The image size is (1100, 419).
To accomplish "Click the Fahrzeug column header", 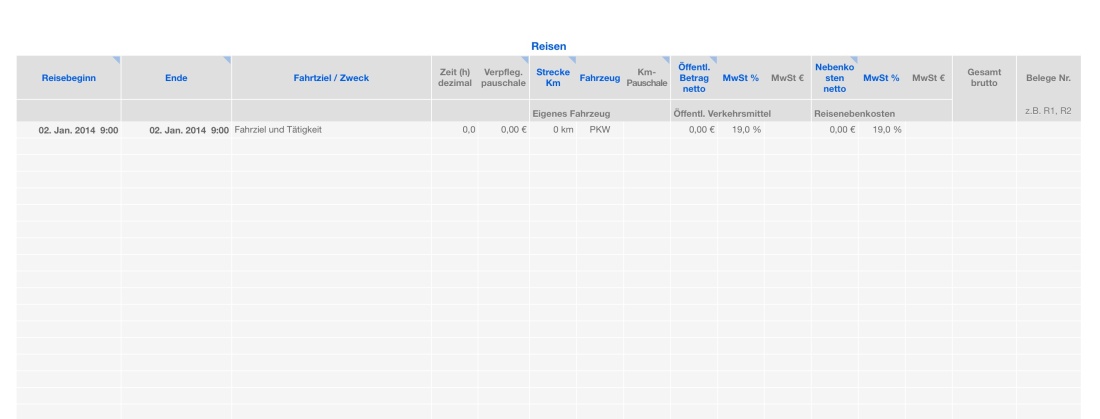I will (598, 78).
